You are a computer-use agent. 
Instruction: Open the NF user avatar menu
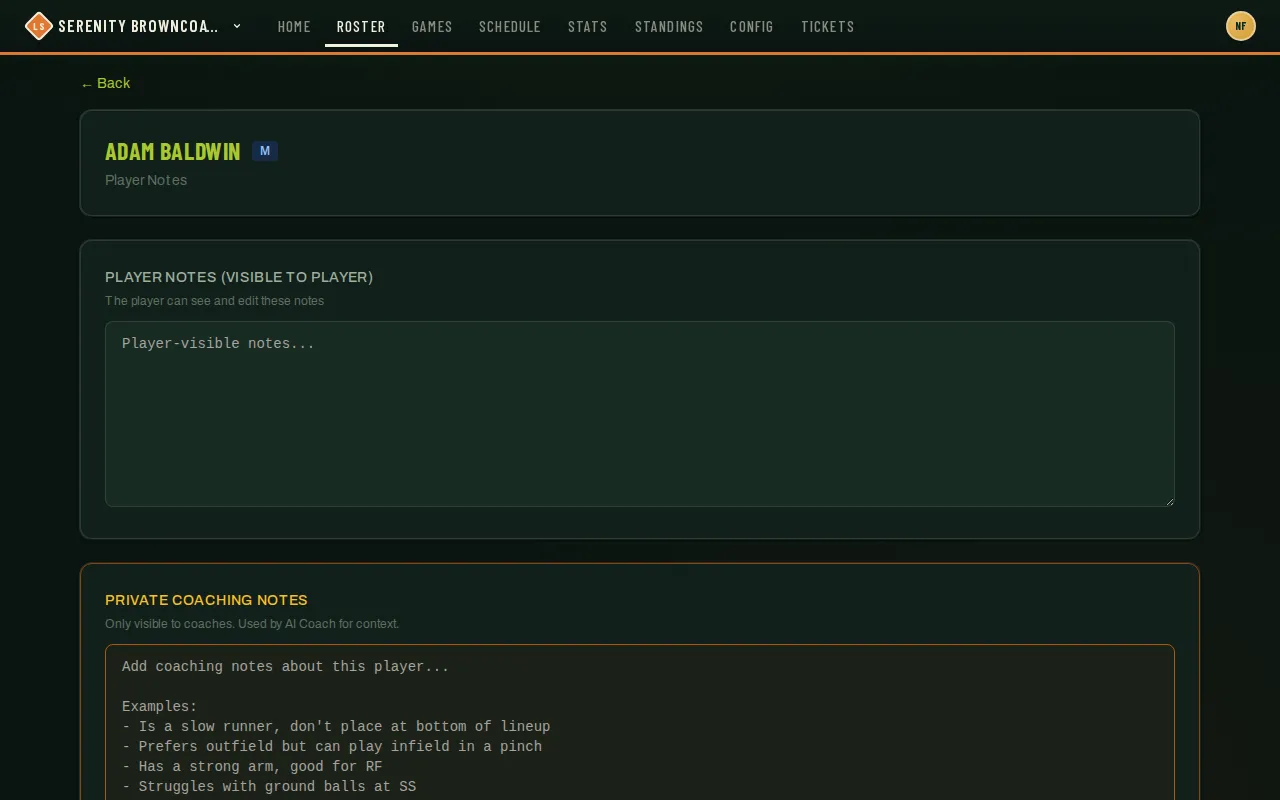pos(1241,26)
